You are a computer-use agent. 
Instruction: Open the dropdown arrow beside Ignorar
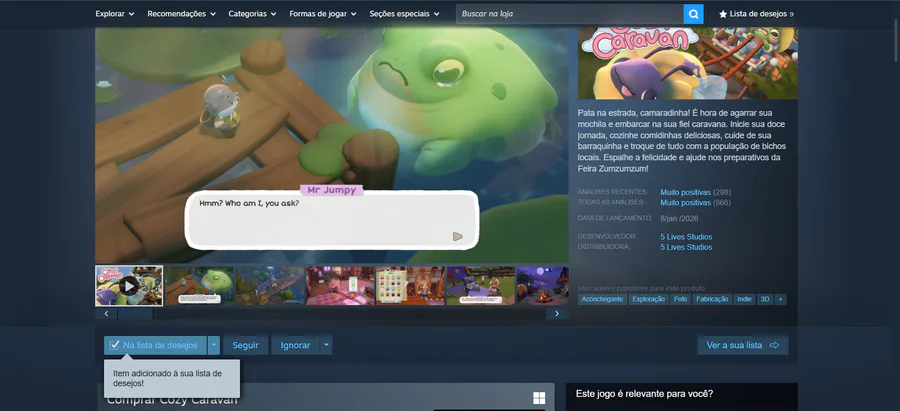click(x=326, y=345)
